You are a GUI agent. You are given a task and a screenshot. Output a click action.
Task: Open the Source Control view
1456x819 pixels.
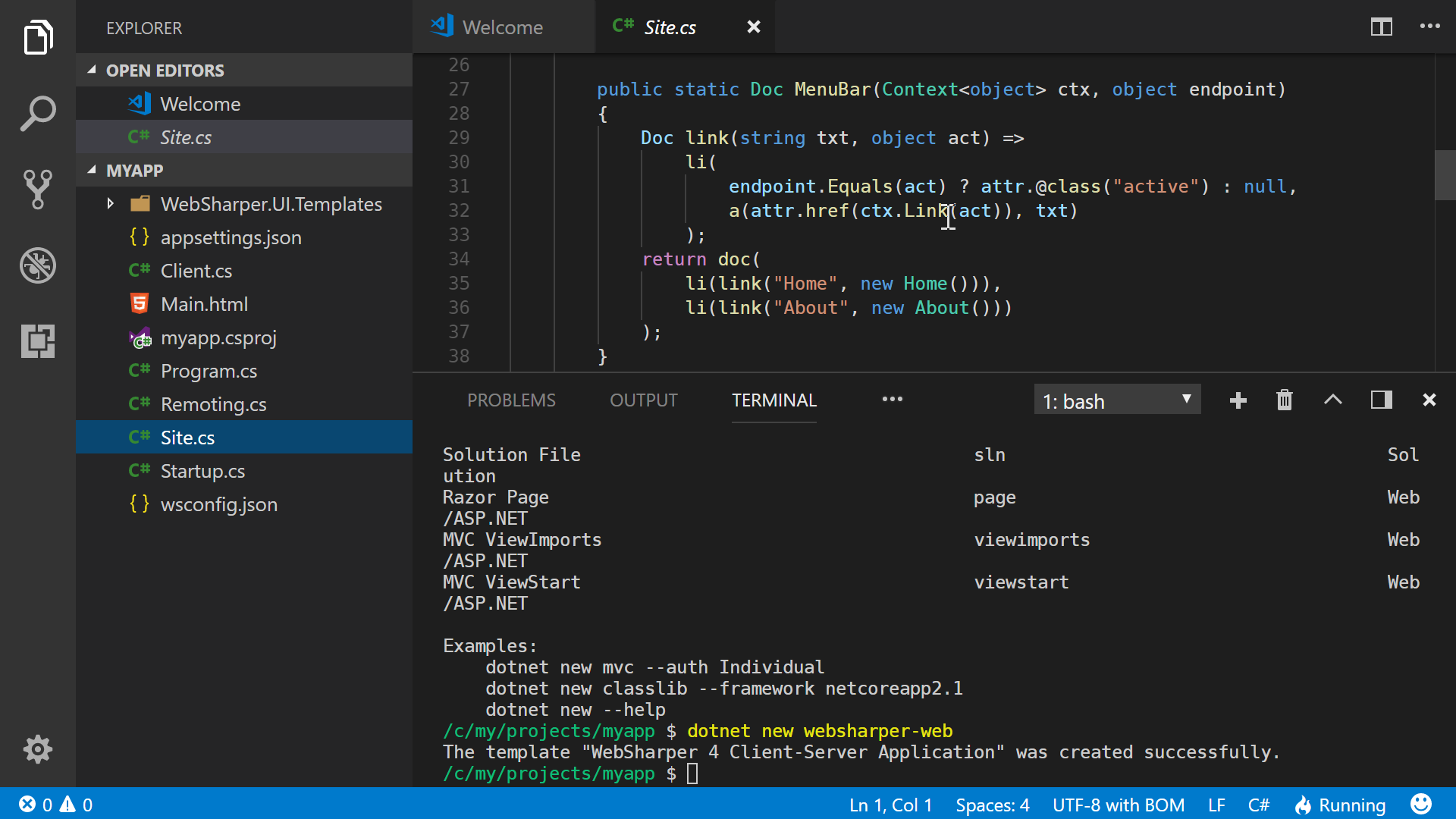(x=38, y=190)
